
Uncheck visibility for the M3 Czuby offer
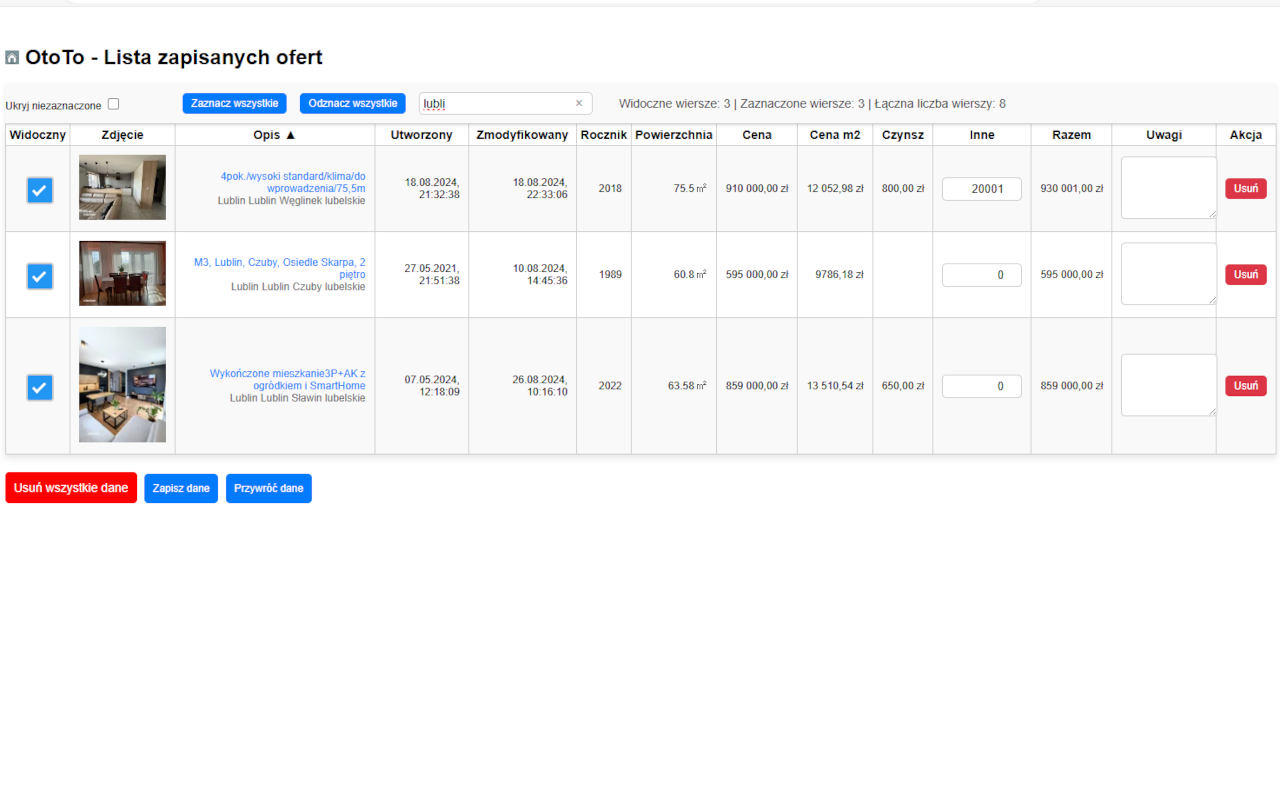coord(40,275)
